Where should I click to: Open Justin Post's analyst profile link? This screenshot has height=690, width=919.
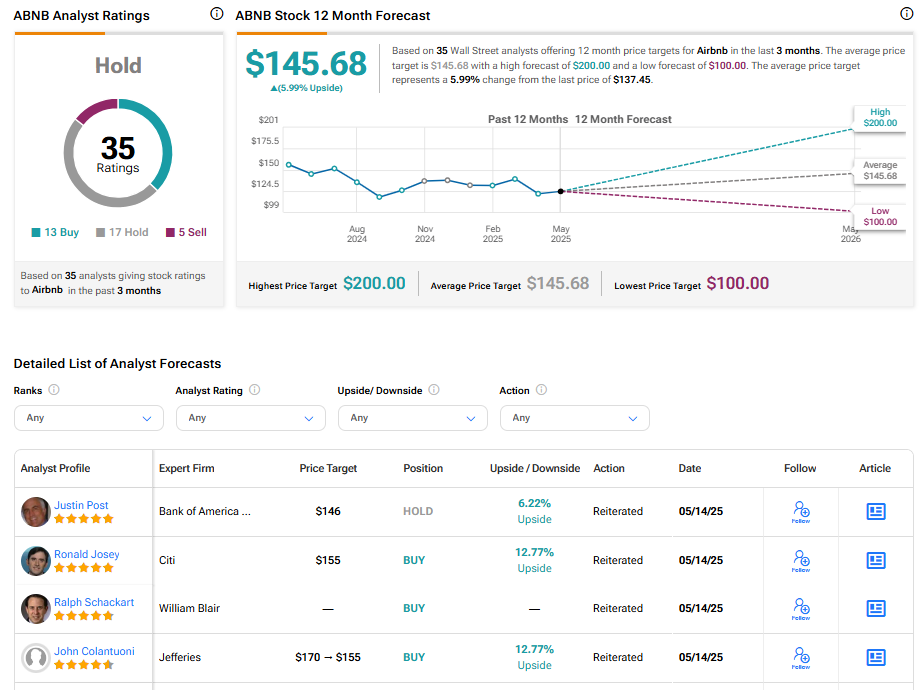pos(81,505)
